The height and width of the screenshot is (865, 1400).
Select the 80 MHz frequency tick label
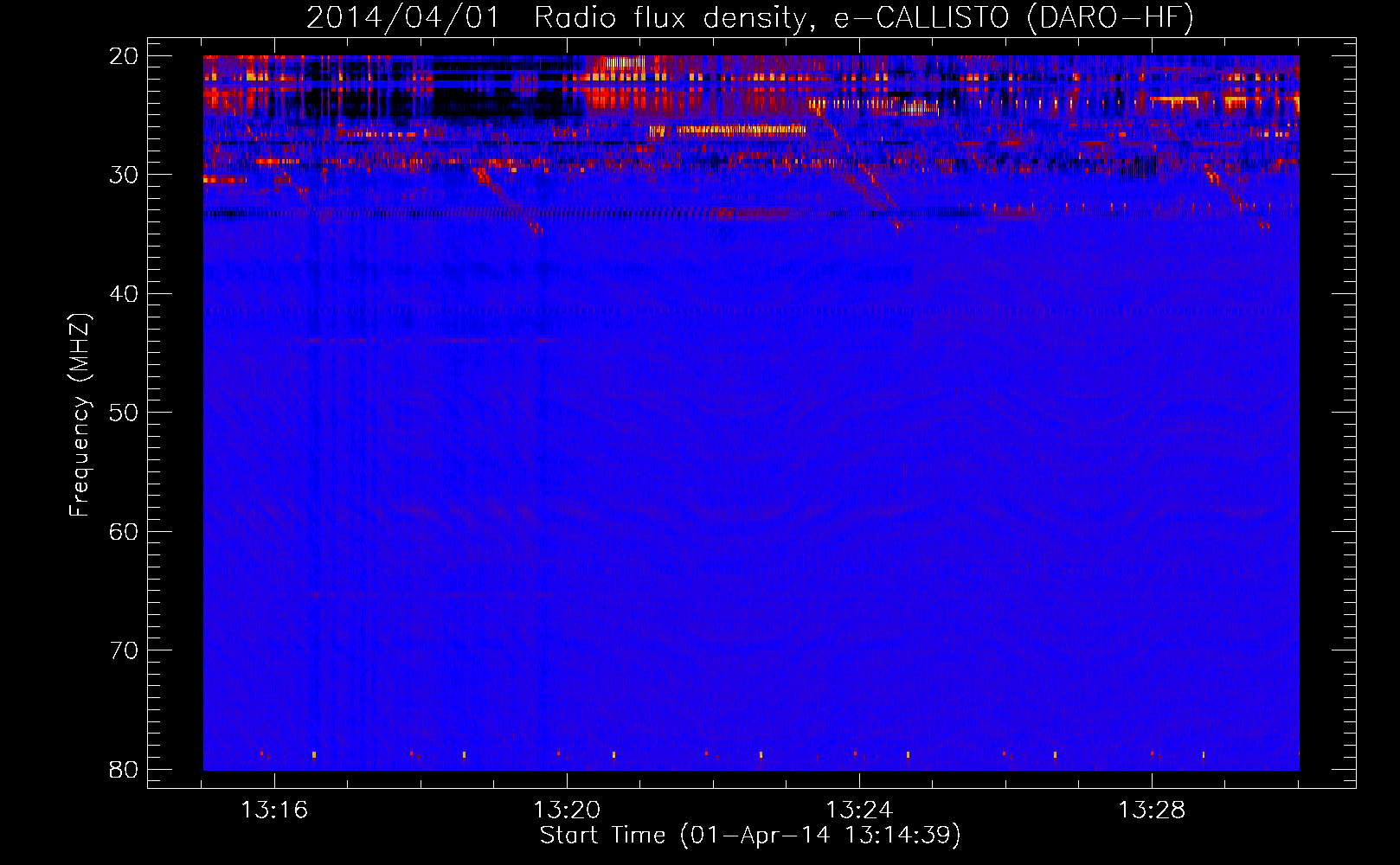[x=125, y=769]
